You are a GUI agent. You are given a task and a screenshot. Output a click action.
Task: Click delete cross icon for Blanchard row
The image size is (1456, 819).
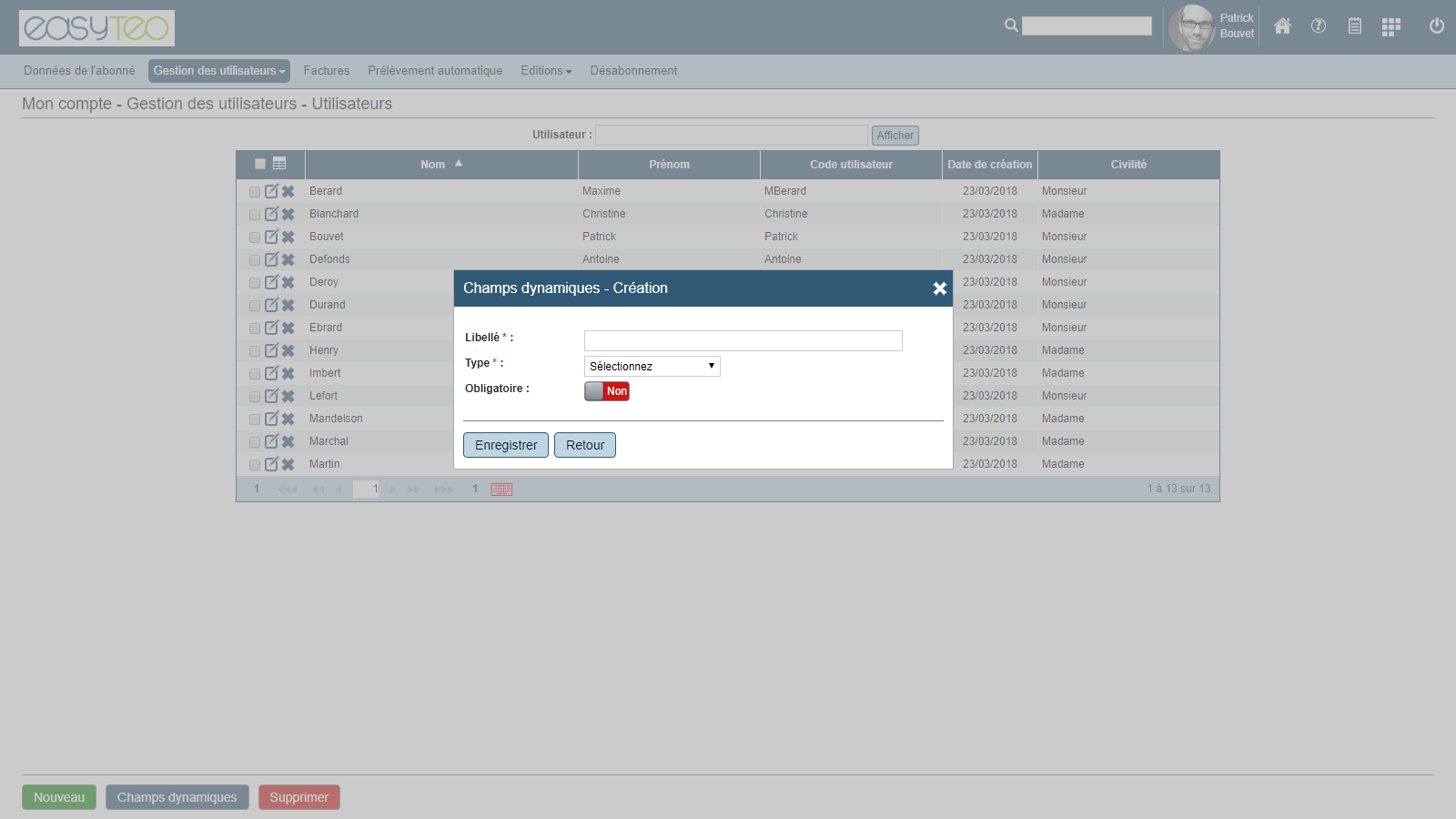[288, 215]
